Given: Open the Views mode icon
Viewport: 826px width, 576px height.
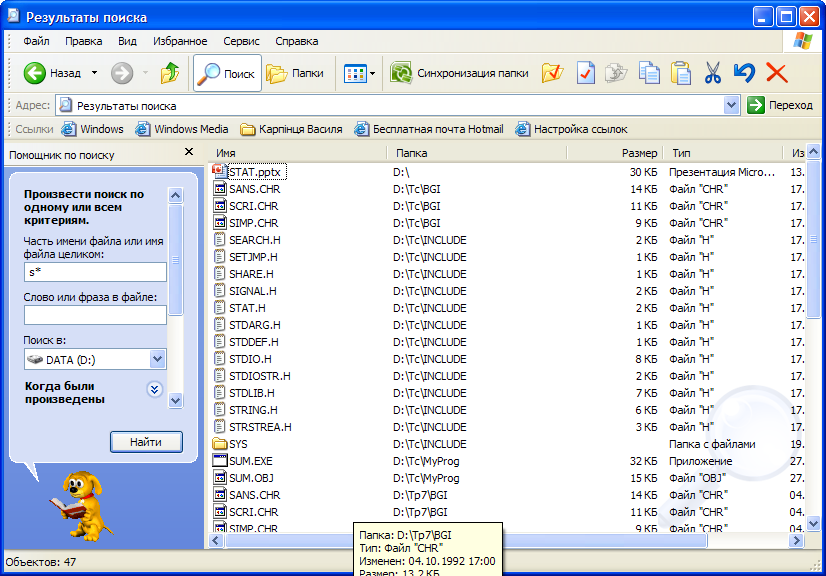Looking at the screenshot, I should coord(355,74).
